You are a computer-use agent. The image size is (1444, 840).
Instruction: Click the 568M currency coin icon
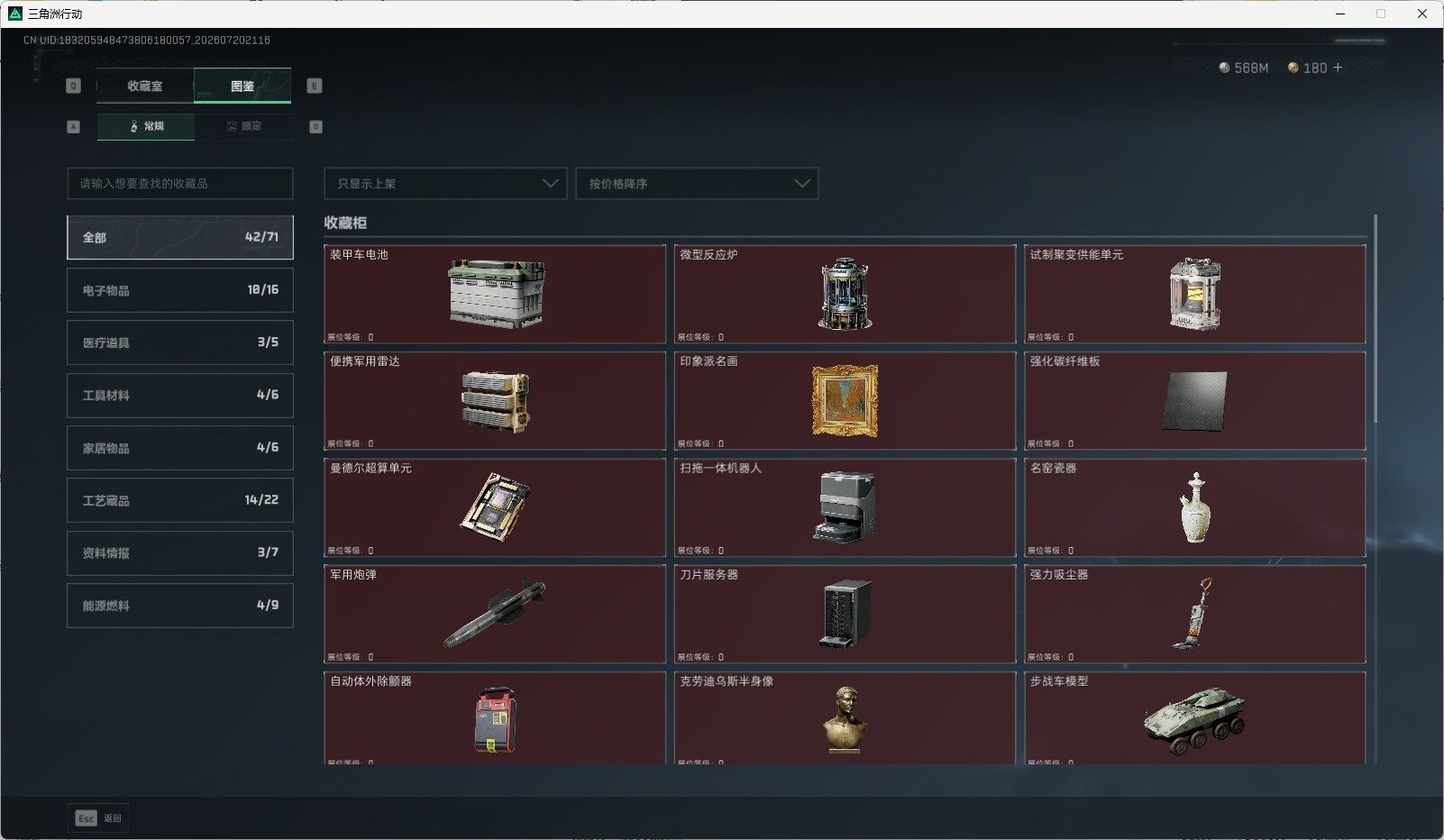1224,68
